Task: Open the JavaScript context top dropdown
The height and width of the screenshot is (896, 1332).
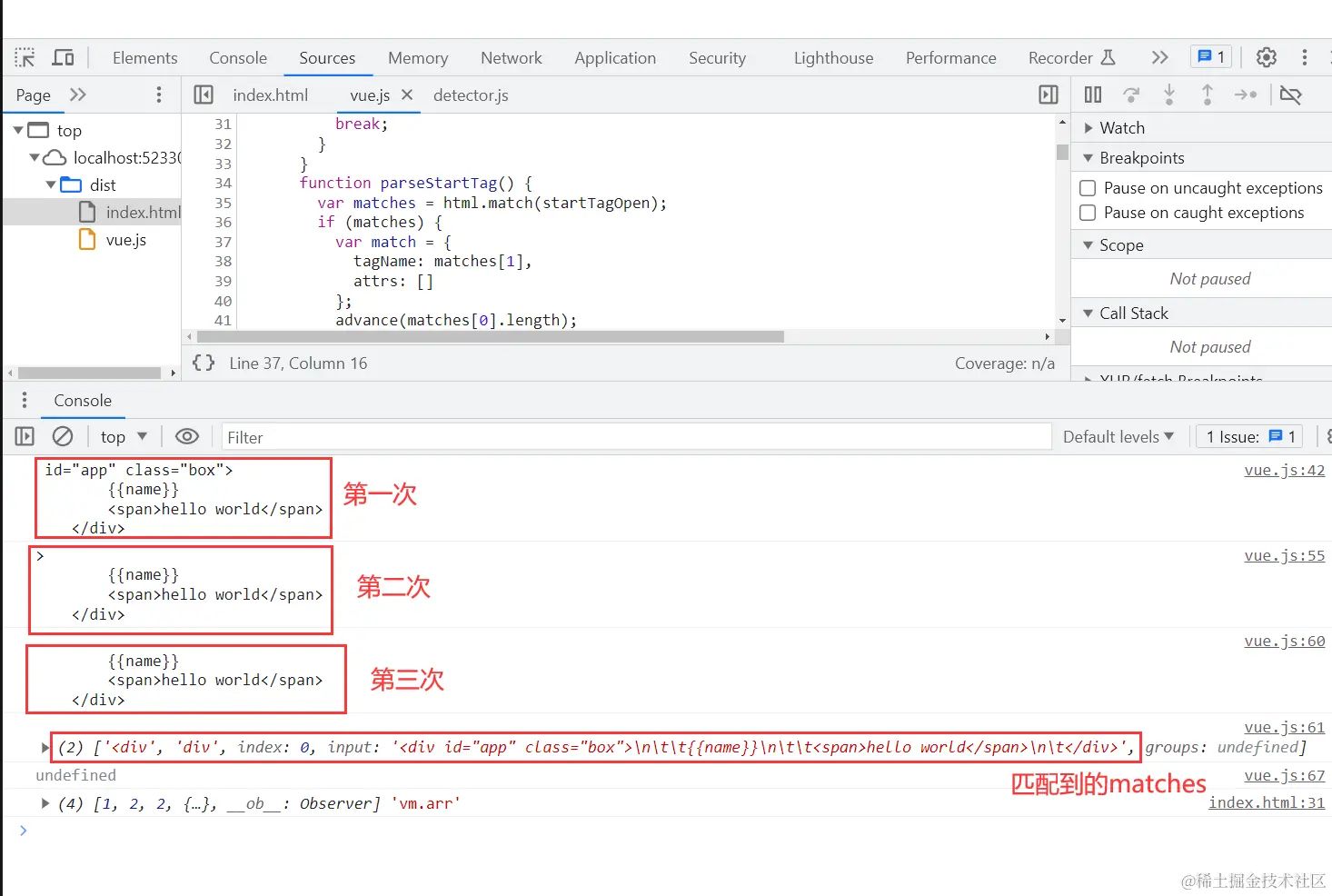Action: [124, 437]
